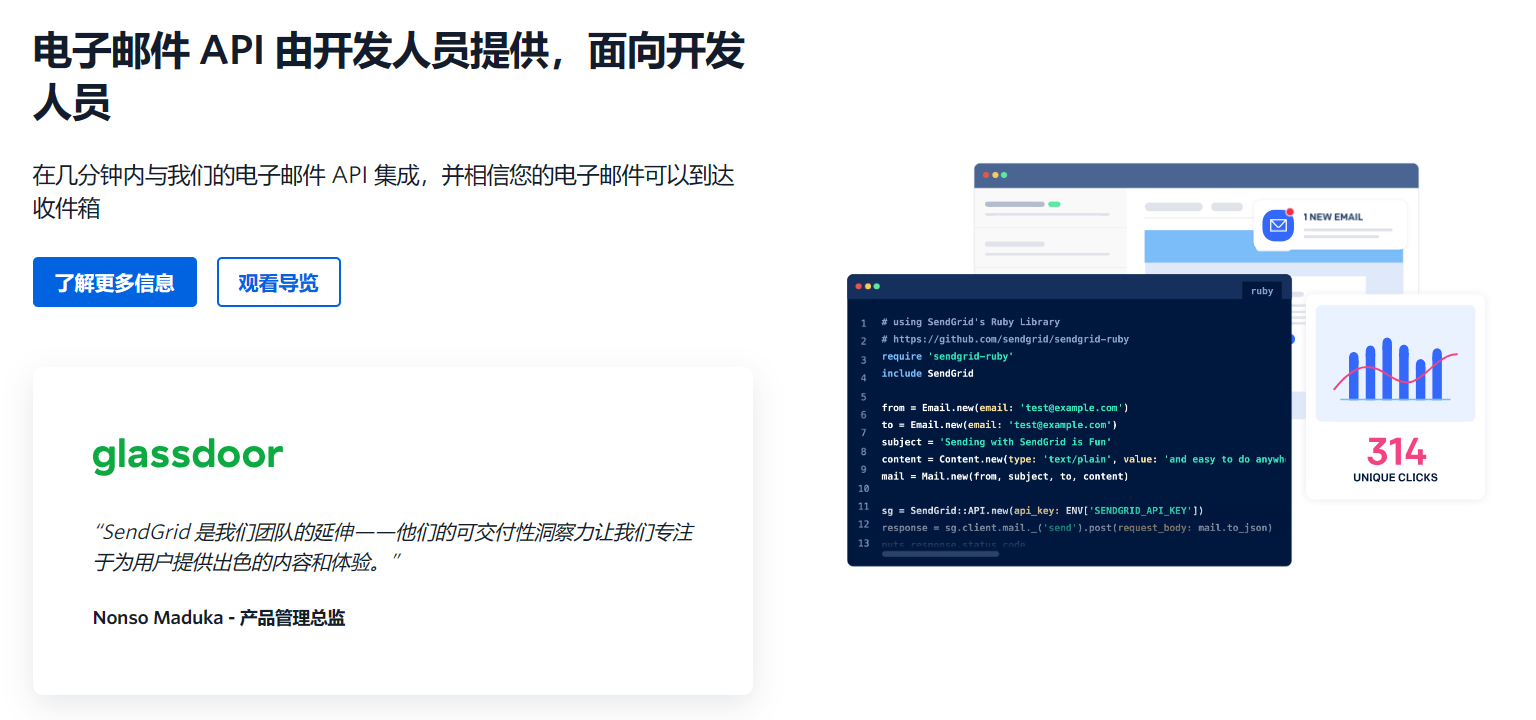Click the comment # using SendGrid's Ruby Library
The width and height of the screenshot is (1536, 720).
(x=971, y=322)
